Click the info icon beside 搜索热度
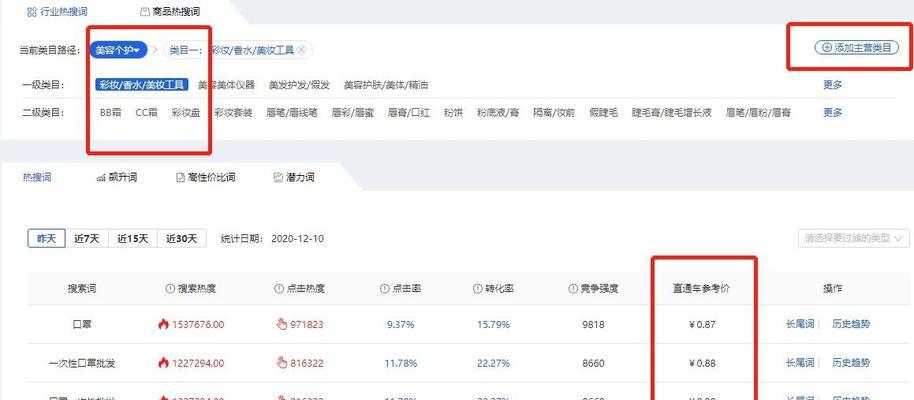The width and height of the screenshot is (914, 400). point(170,289)
